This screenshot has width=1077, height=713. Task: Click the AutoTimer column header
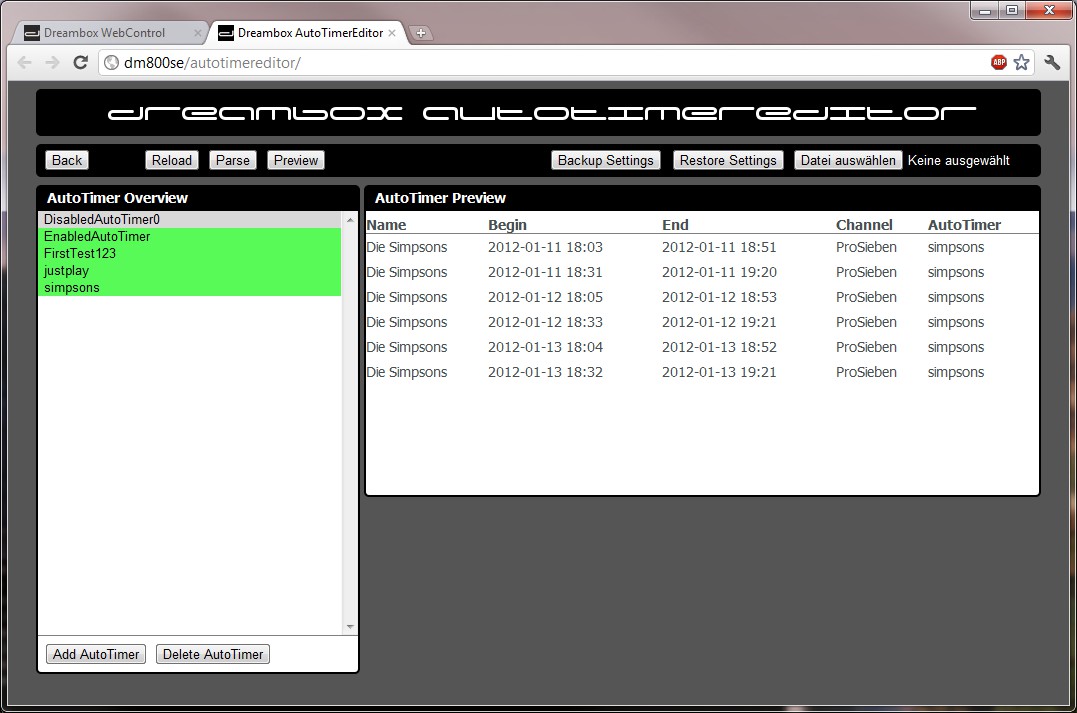pos(964,225)
